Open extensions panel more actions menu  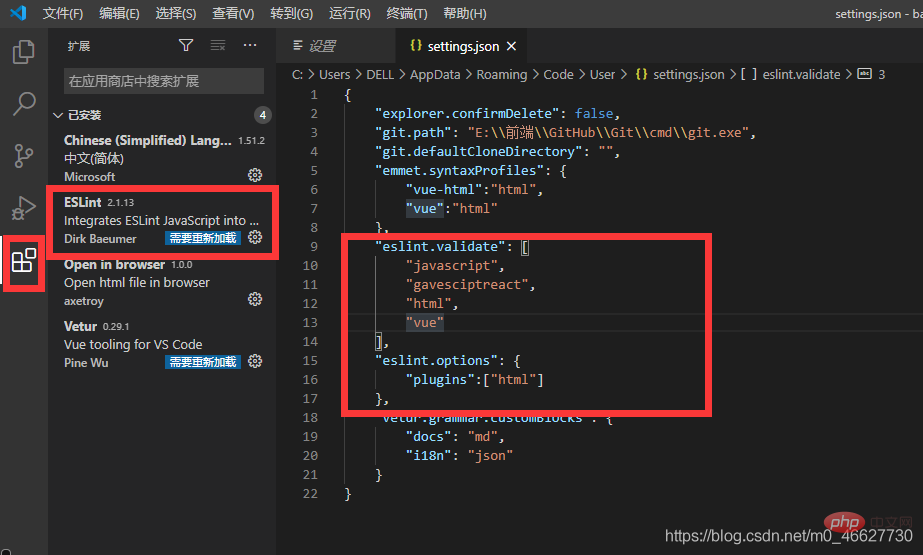pos(250,45)
